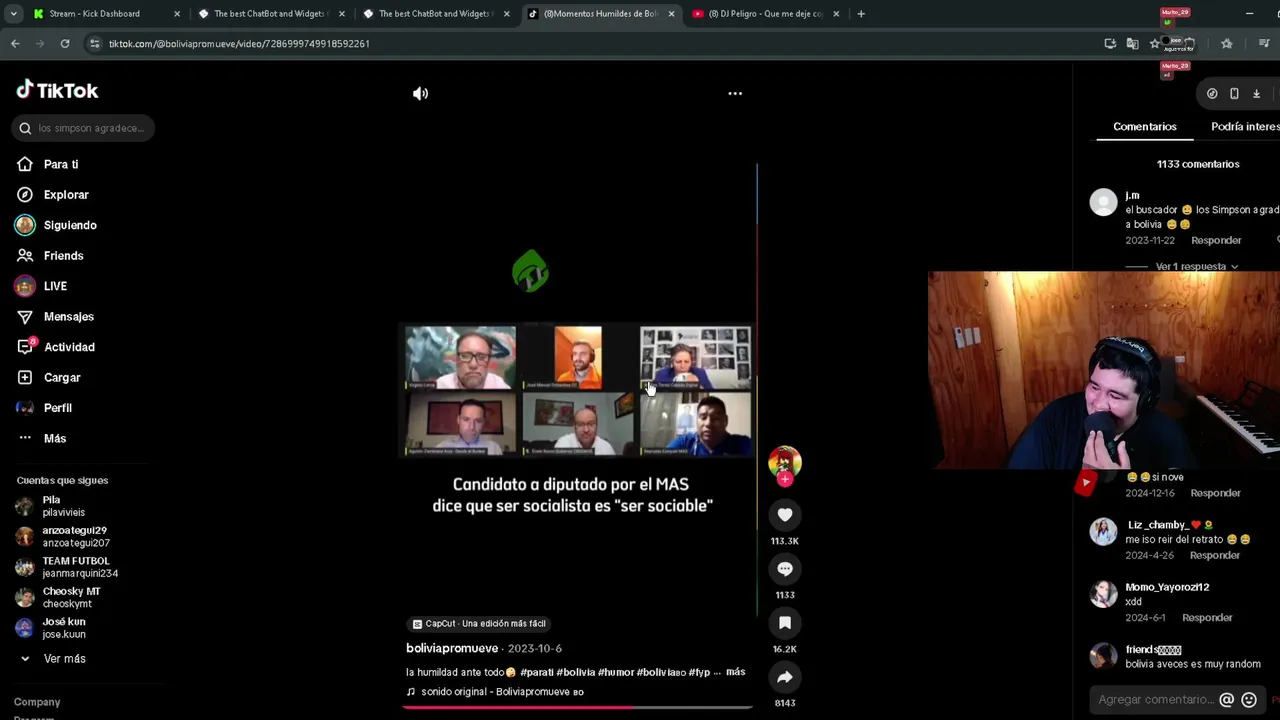Open Para ti feed
The image size is (1280, 720).
[x=60, y=164]
